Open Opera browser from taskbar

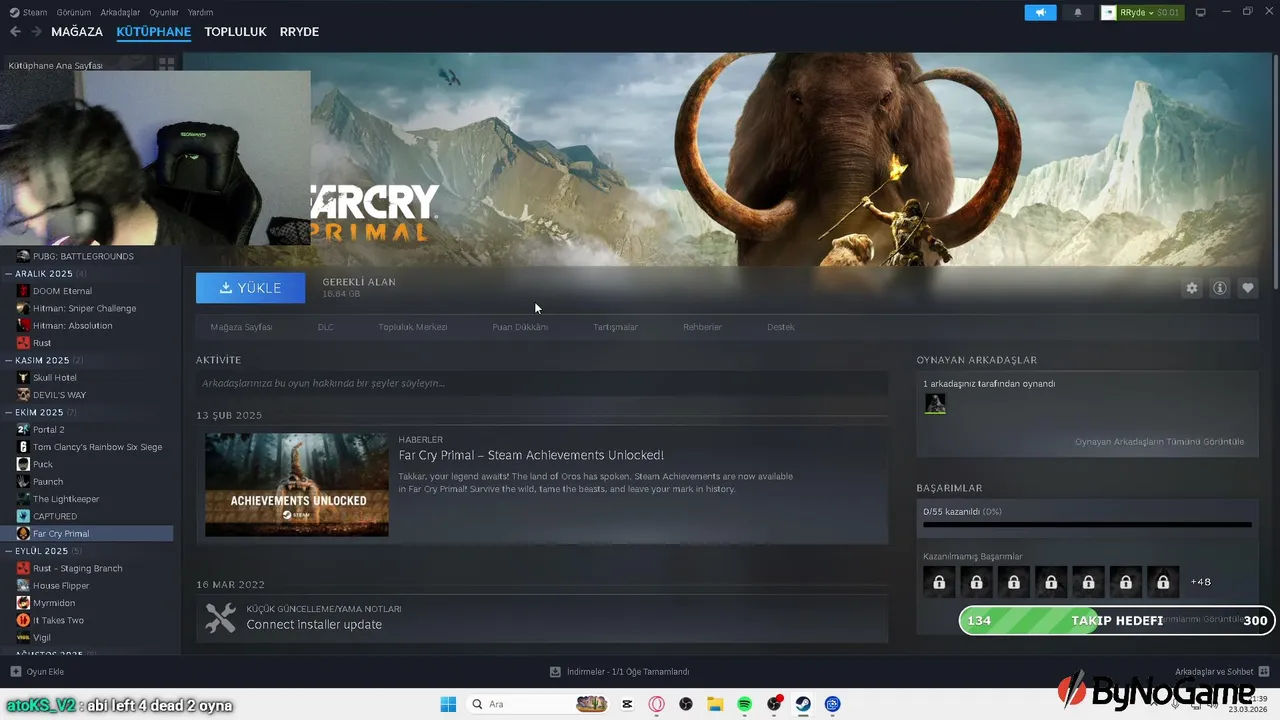[657, 704]
